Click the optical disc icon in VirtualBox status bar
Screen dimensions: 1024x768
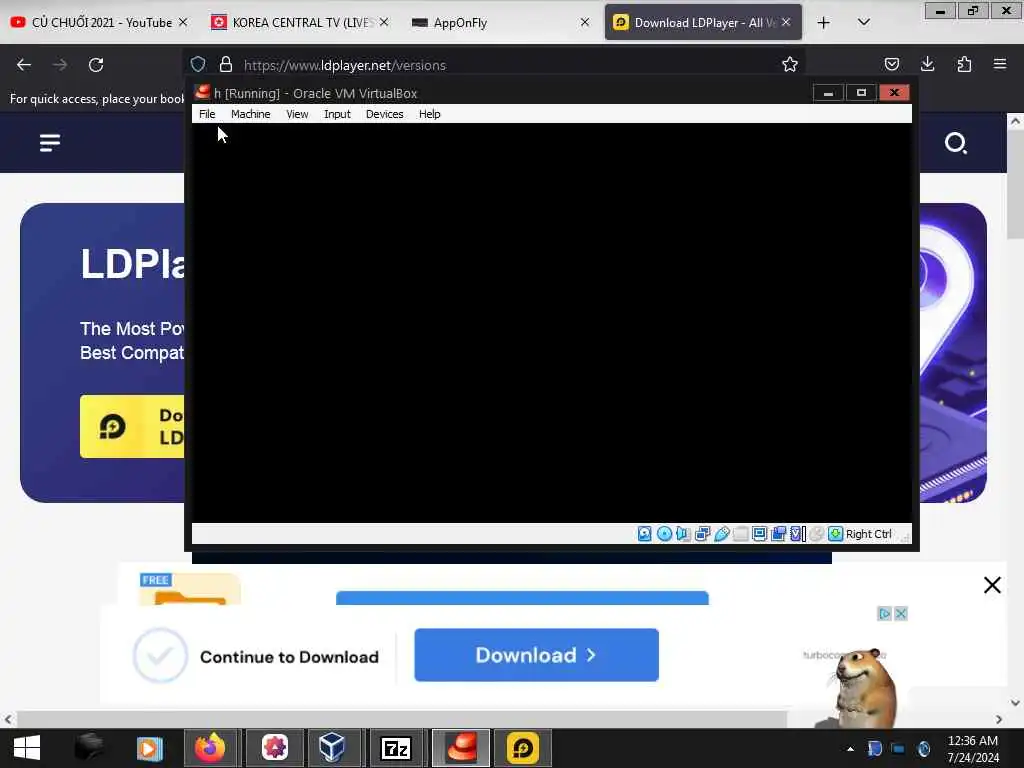point(664,534)
